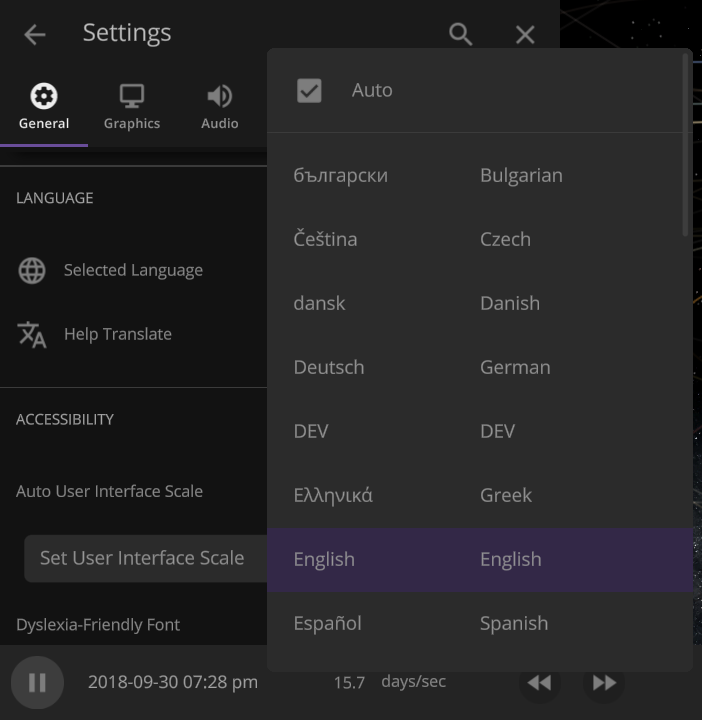Viewport: 702px width, 720px height.
Task: Click the Help Translate icon
Action: [x=32, y=334]
